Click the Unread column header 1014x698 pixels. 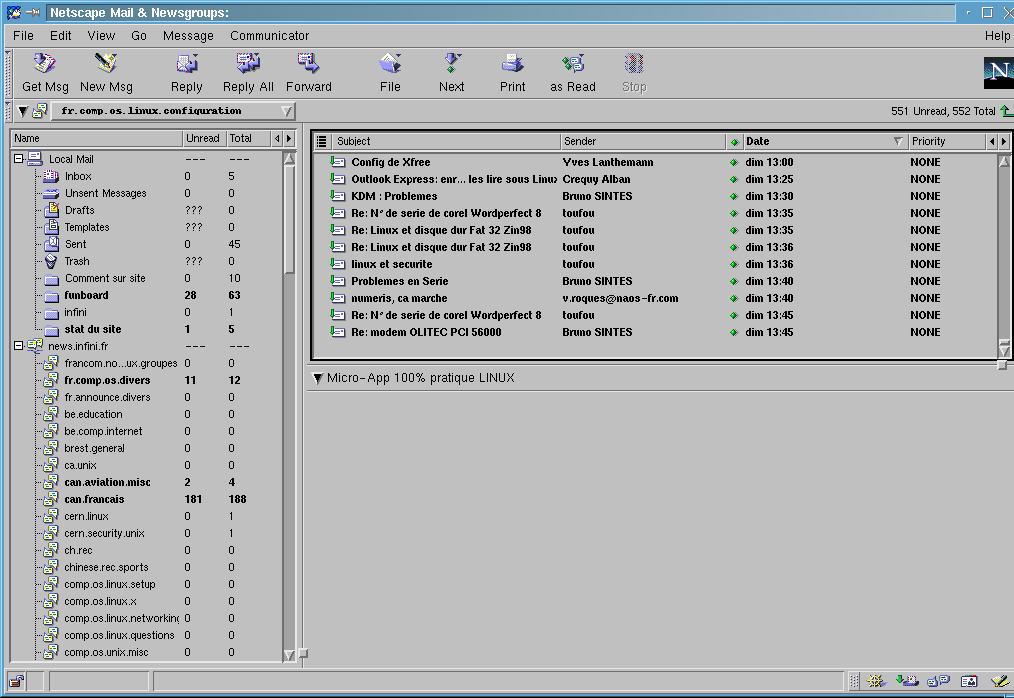(x=204, y=138)
